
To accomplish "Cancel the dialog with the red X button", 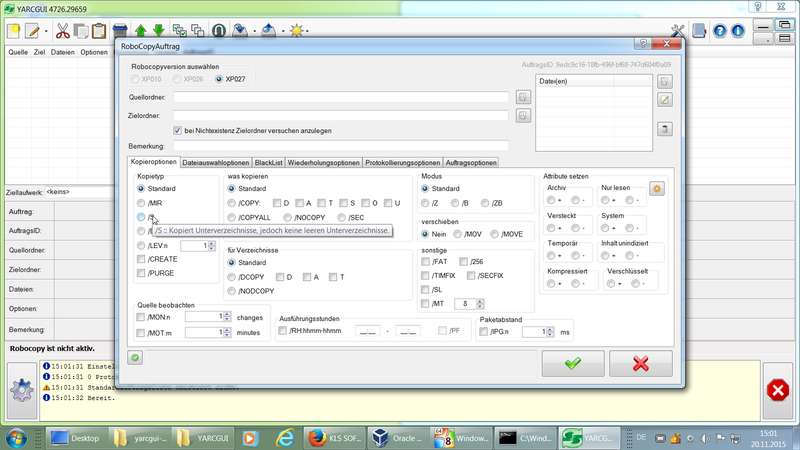I will click(x=641, y=364).
